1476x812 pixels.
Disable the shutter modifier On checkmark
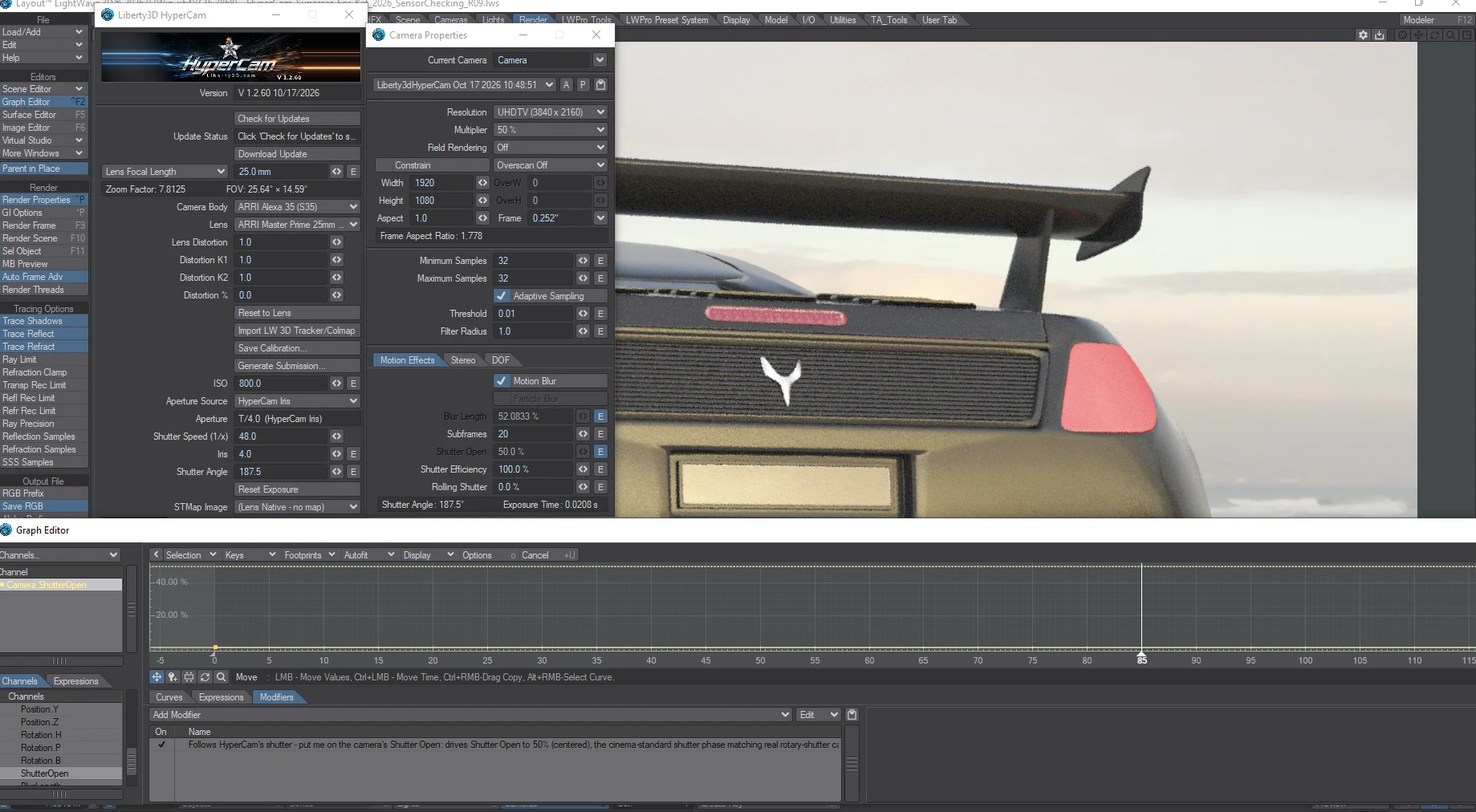coord(161,745)
